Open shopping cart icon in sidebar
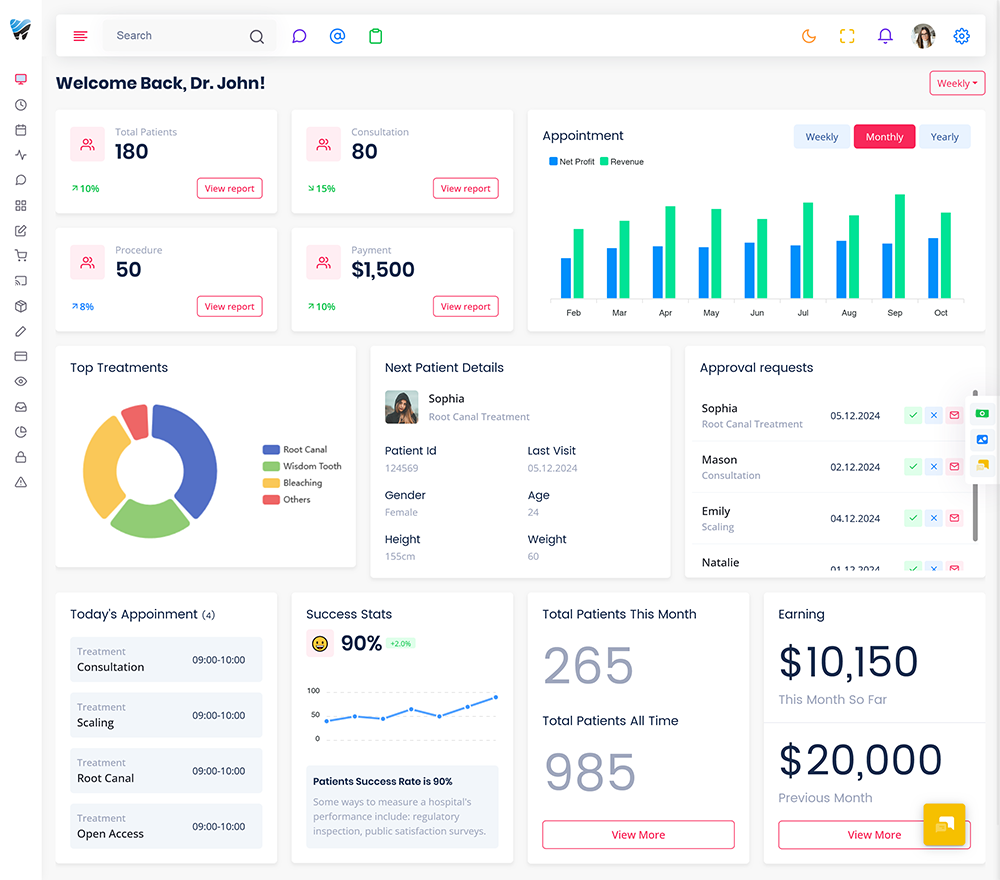Viewport: 1000px width, 880px height. point(21,256)
